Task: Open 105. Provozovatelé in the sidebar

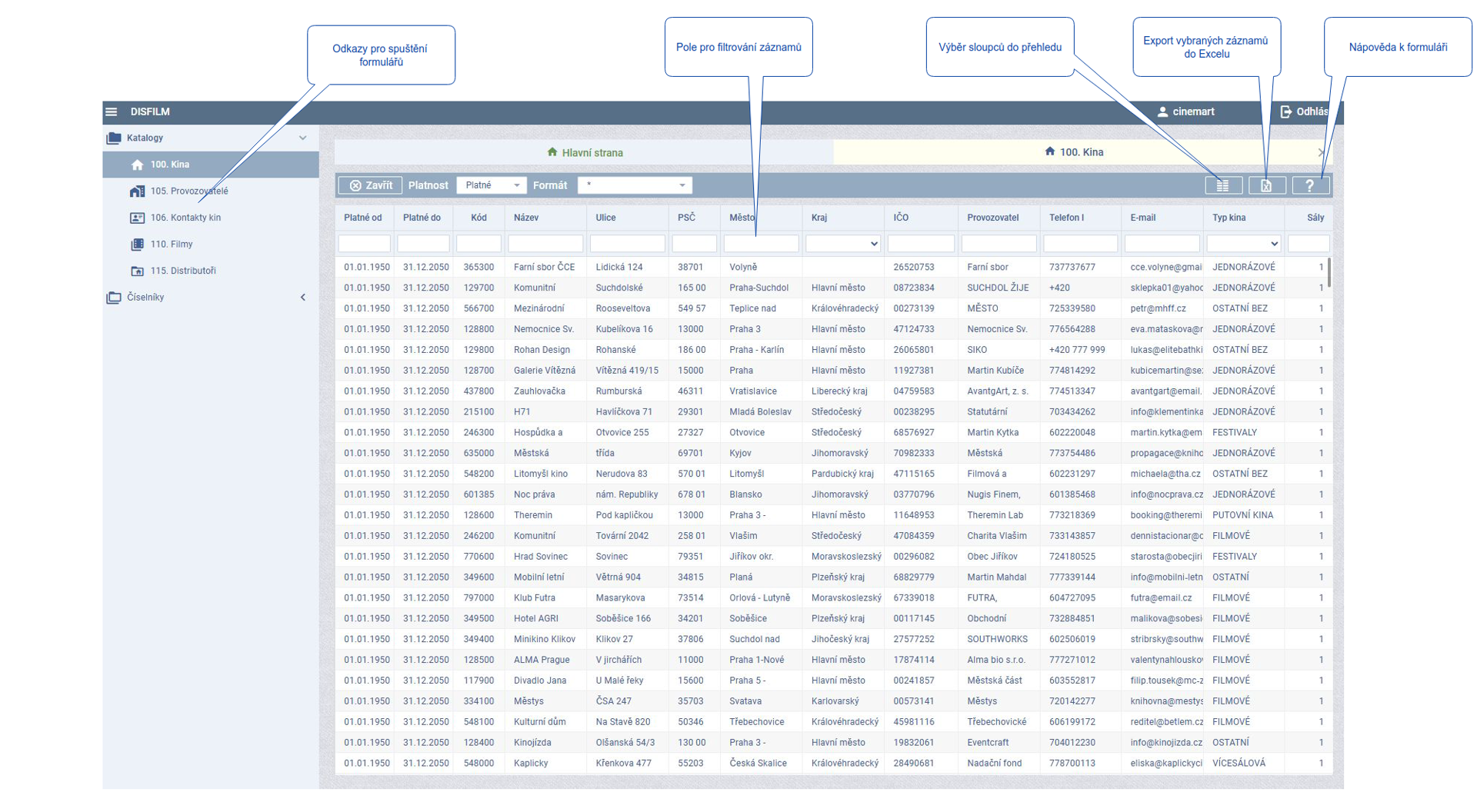Action: tap(188, 191)
